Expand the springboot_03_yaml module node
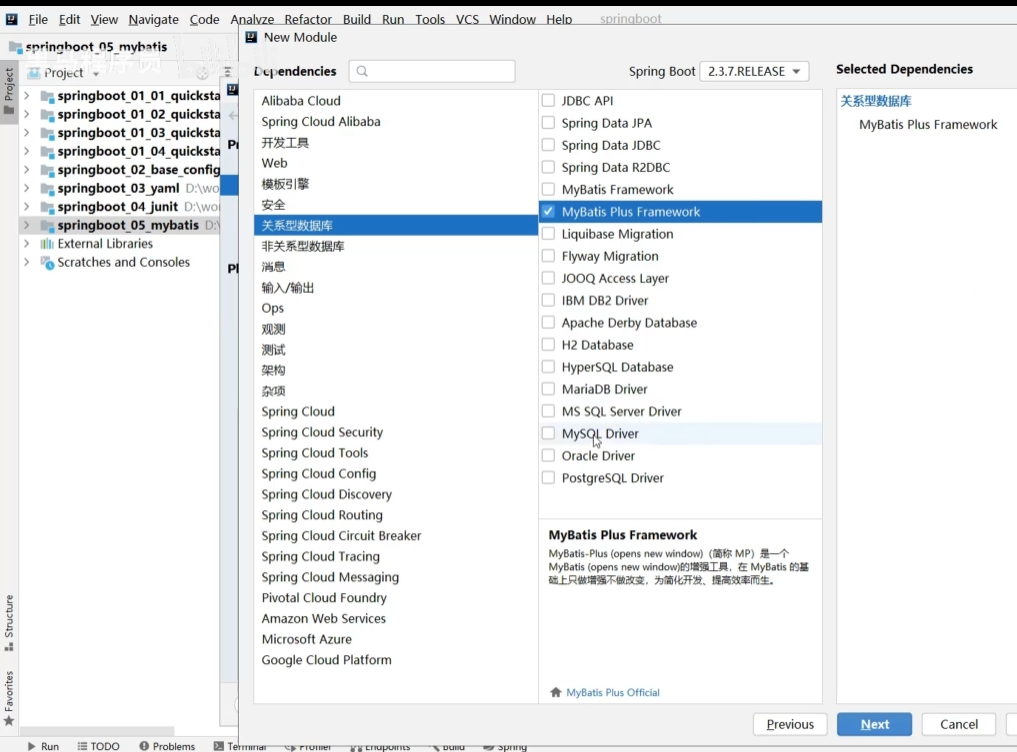Screen dimensions: 1017x752 point(27,188)
